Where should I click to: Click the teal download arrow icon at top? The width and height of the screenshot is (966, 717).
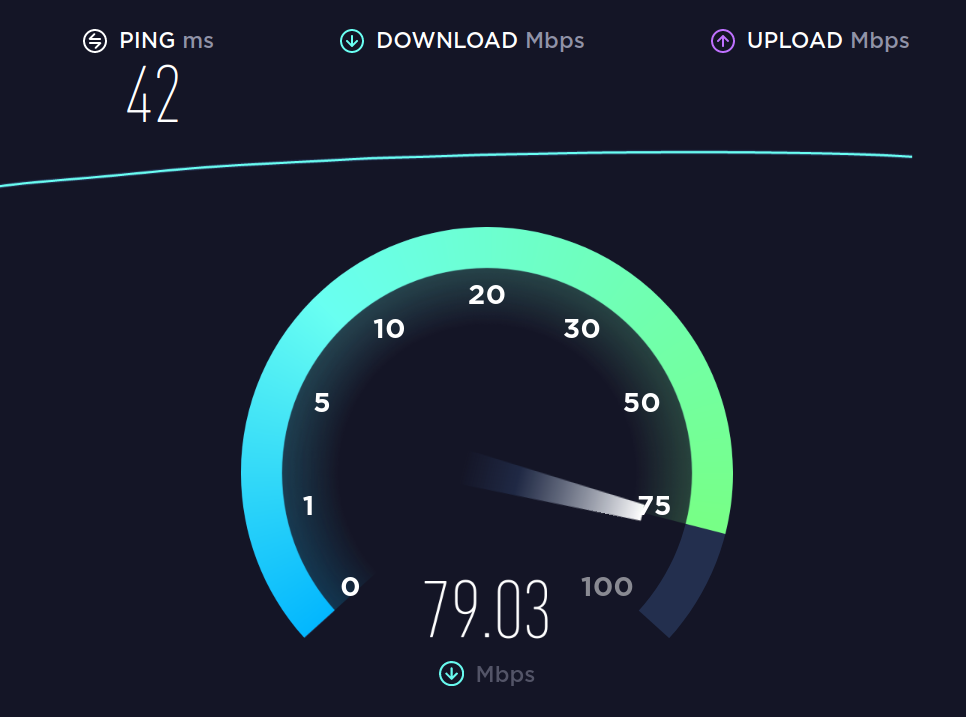[352, 41]
